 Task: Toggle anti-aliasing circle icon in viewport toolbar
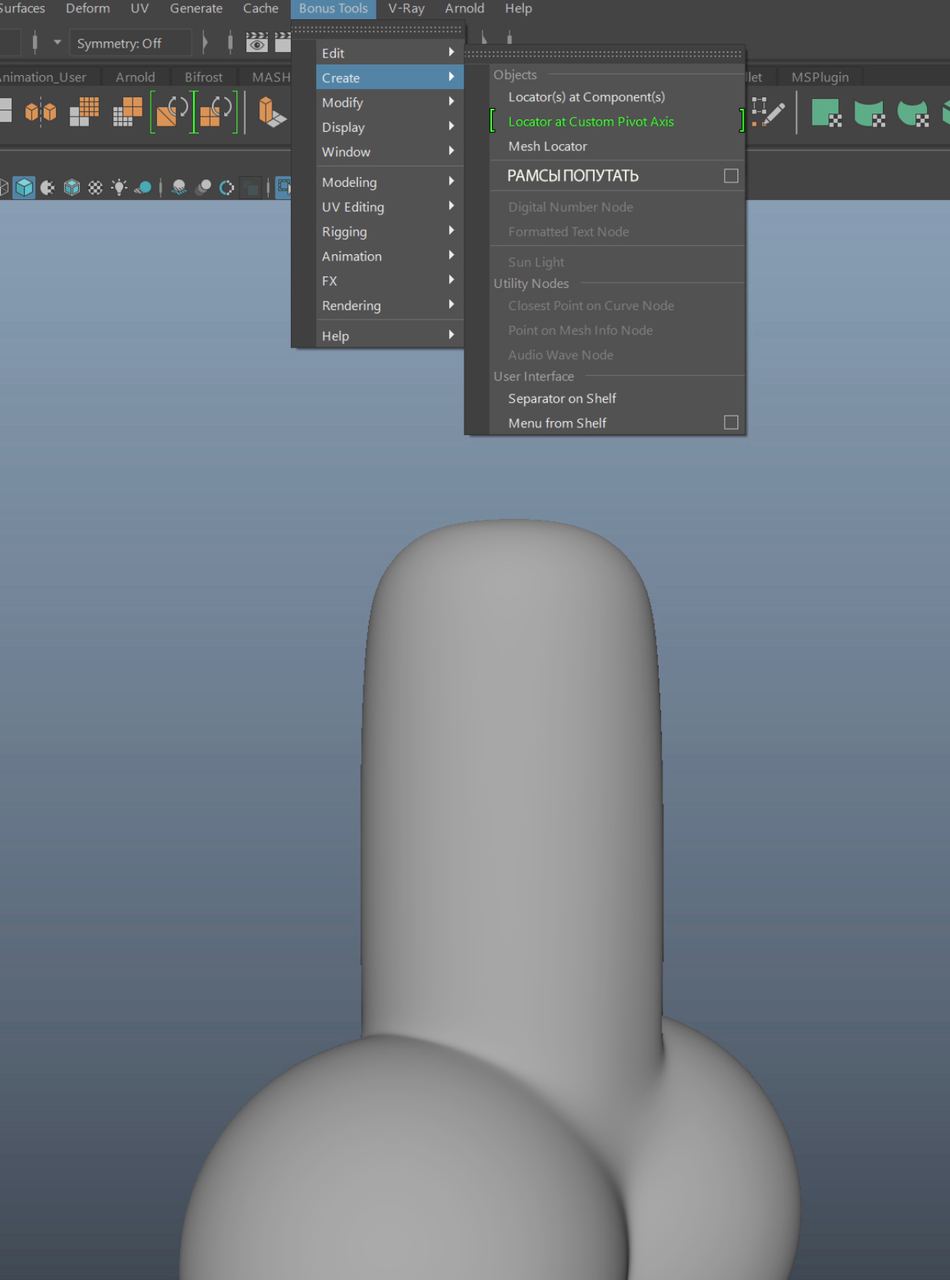pyautogui.click(x=227, y=187)
